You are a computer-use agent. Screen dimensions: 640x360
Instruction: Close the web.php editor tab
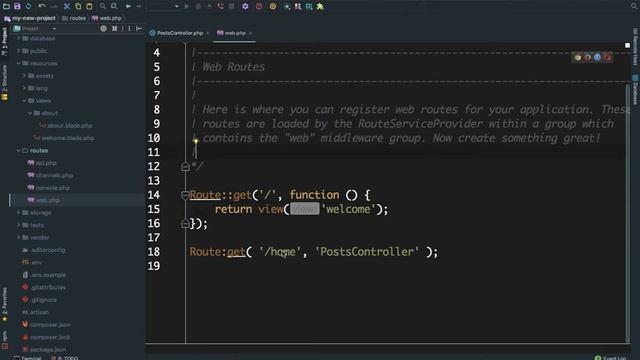click(250, 33)
